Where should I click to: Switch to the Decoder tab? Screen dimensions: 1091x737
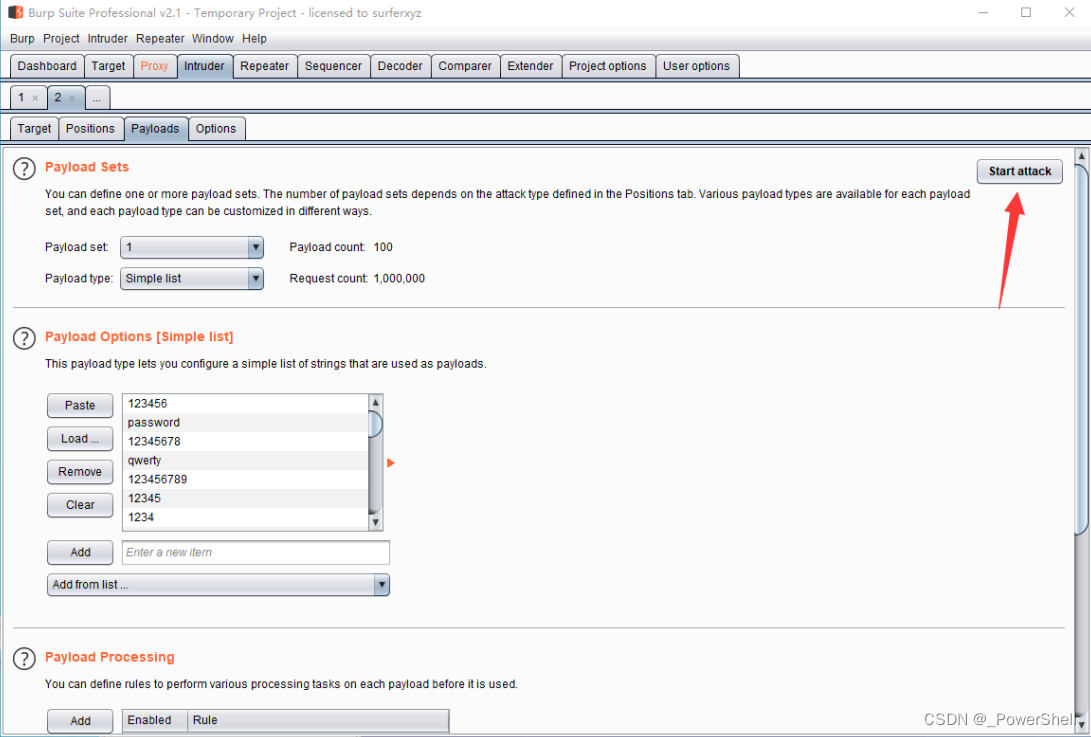tap(400, 66)
